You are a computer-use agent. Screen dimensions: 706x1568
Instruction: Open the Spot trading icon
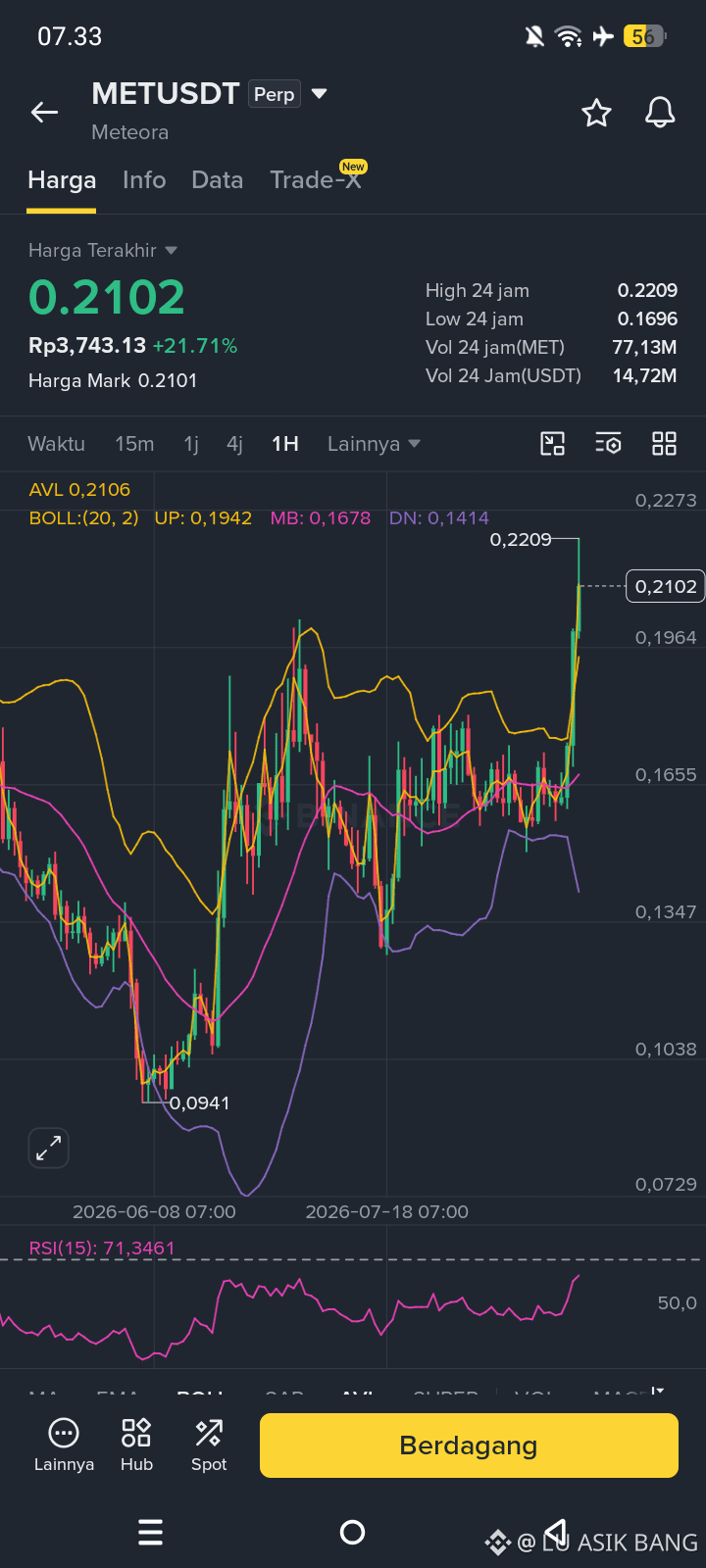209,1445
